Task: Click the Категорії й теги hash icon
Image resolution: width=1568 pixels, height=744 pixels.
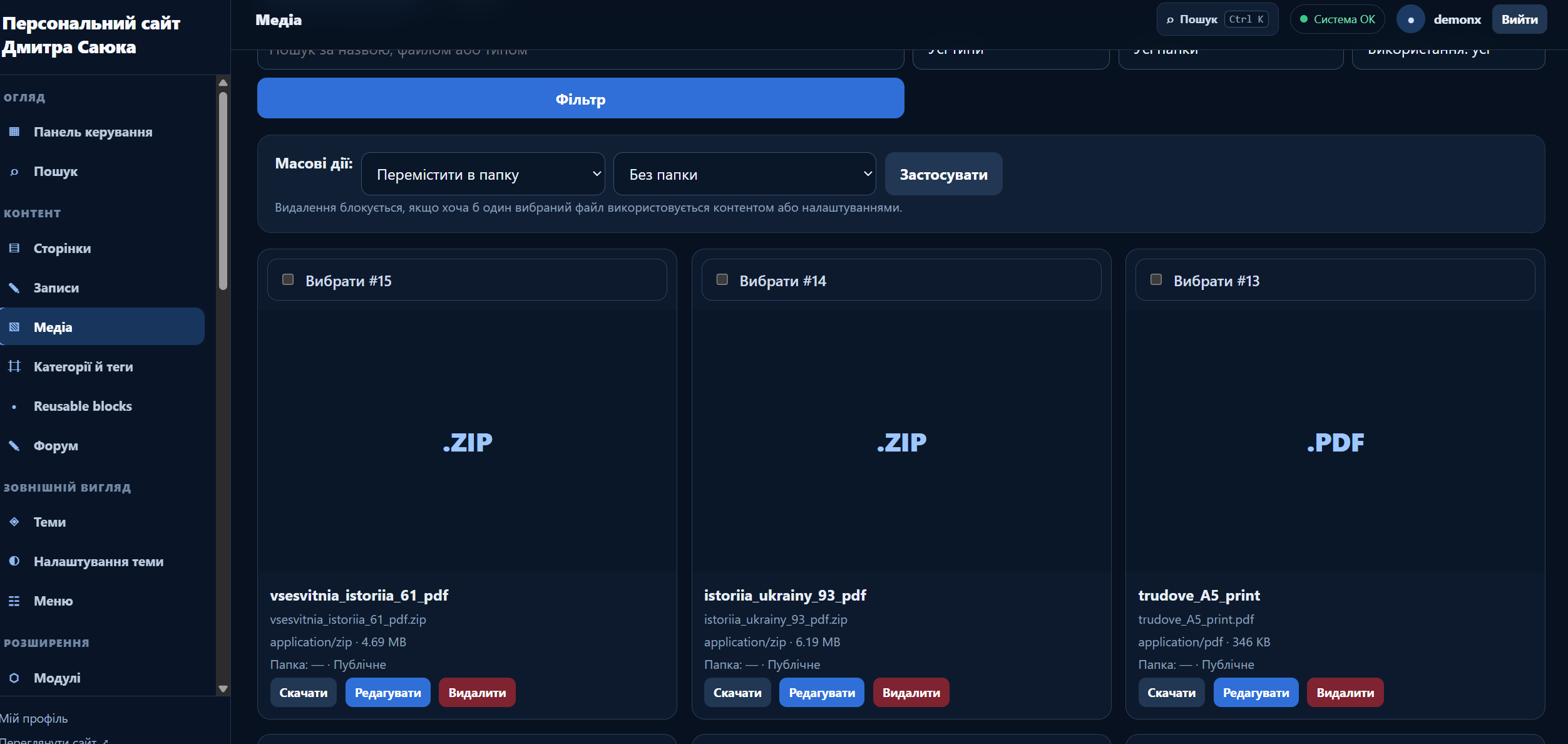Action: 14,366
